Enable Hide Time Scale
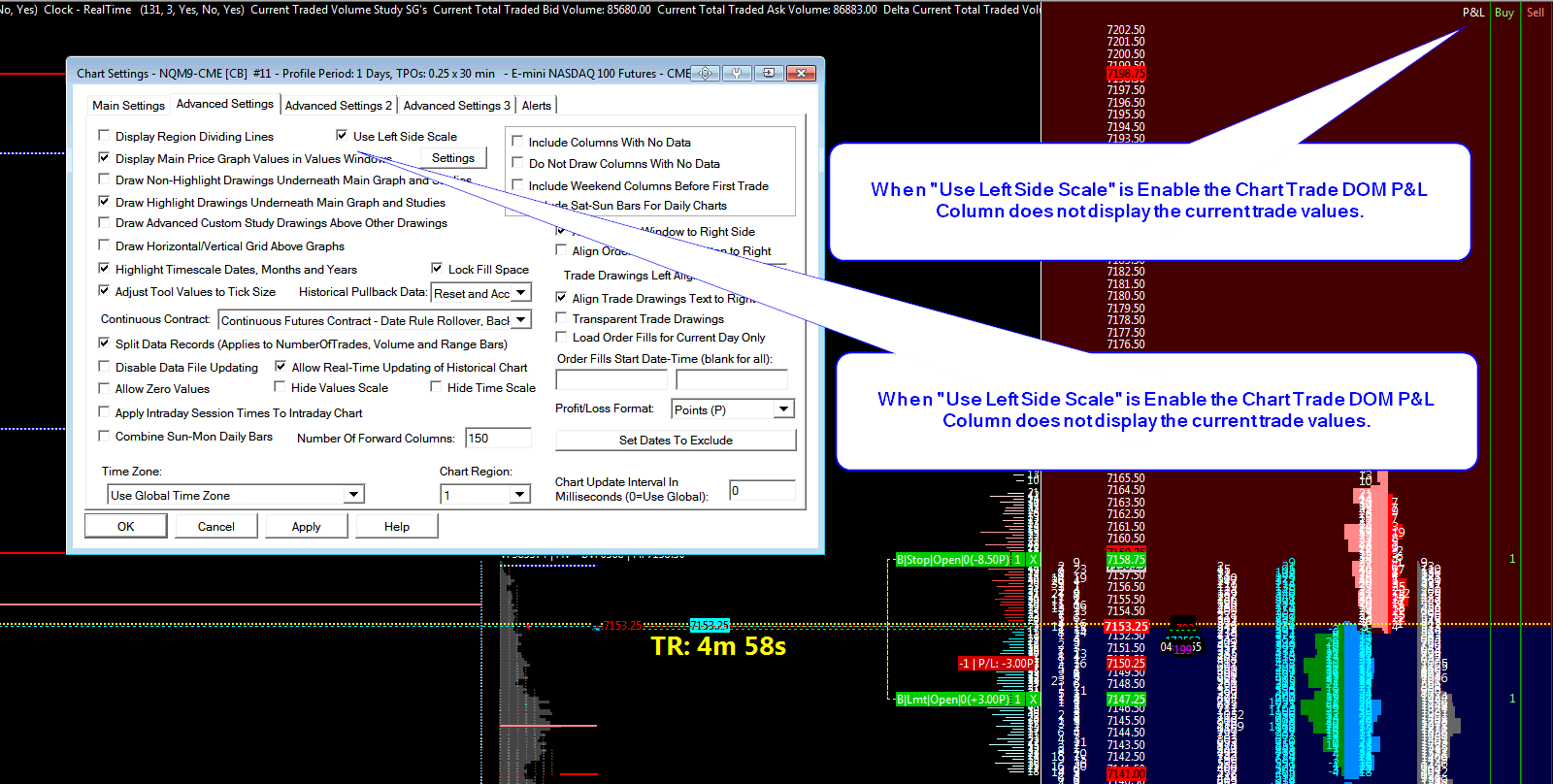This screenshot has width=1553, height=784. coord(437,387)
